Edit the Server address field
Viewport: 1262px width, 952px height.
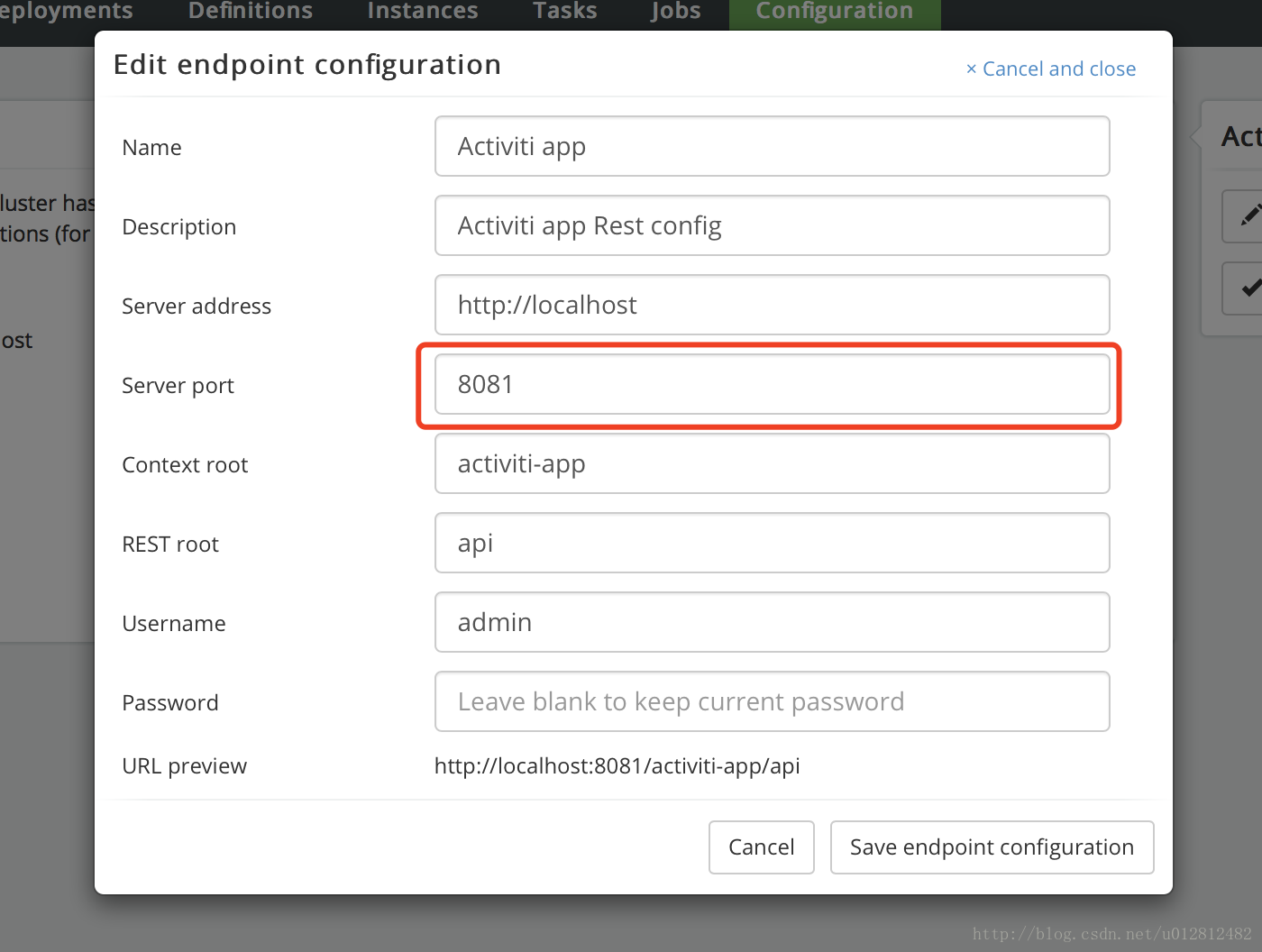[773, 305]
